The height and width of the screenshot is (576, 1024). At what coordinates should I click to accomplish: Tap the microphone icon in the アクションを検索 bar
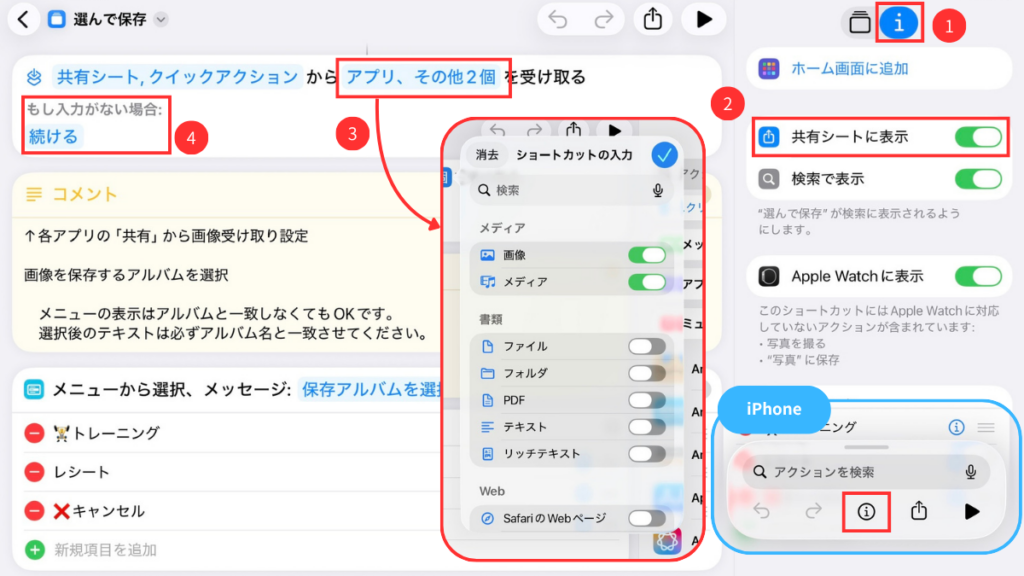[x=971, y=472]
